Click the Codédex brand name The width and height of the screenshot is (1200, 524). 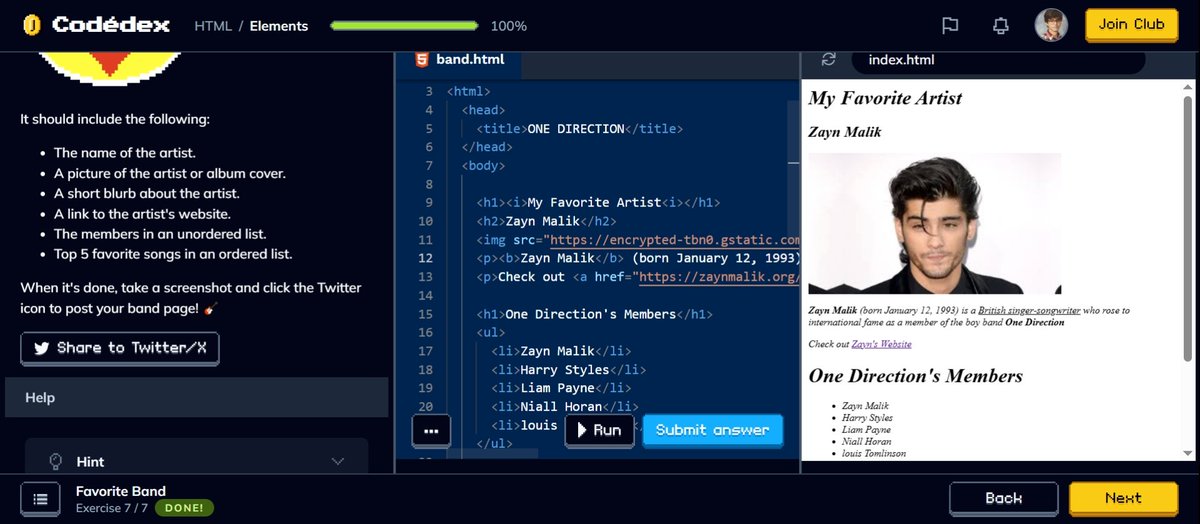111,25
